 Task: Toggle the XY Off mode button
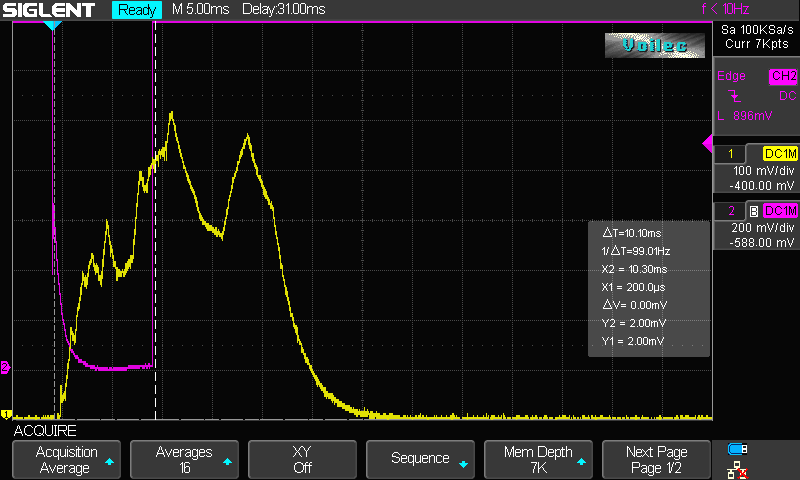(x=302, y=460)
